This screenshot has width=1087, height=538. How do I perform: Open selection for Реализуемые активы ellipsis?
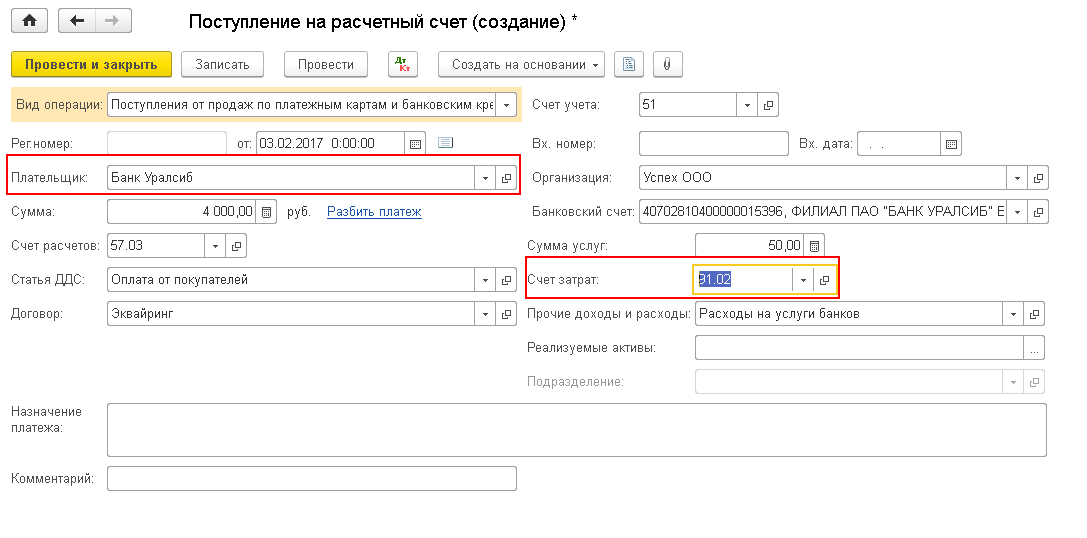pyautogui.click(x=1034, y=348)
